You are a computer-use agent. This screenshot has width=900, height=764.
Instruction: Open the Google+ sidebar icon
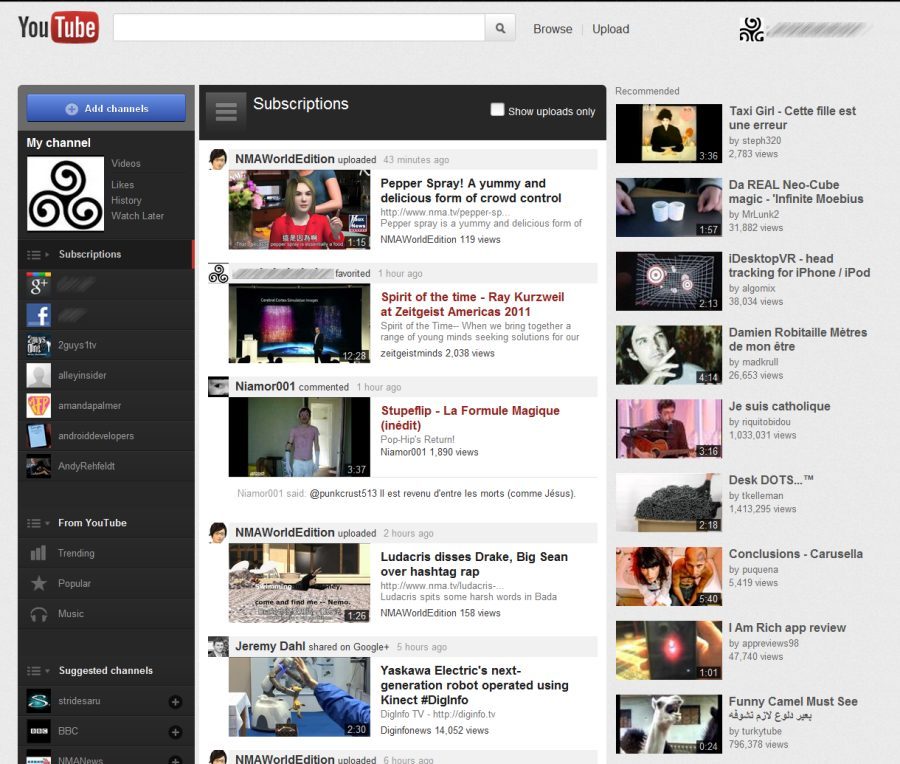[x=39, y=285]
